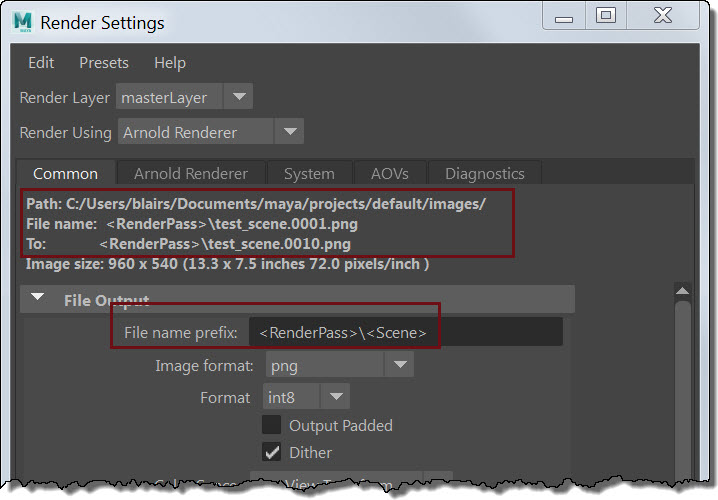Enable the Output Padded checkbox
718x500 pixels.
point(271,425)
